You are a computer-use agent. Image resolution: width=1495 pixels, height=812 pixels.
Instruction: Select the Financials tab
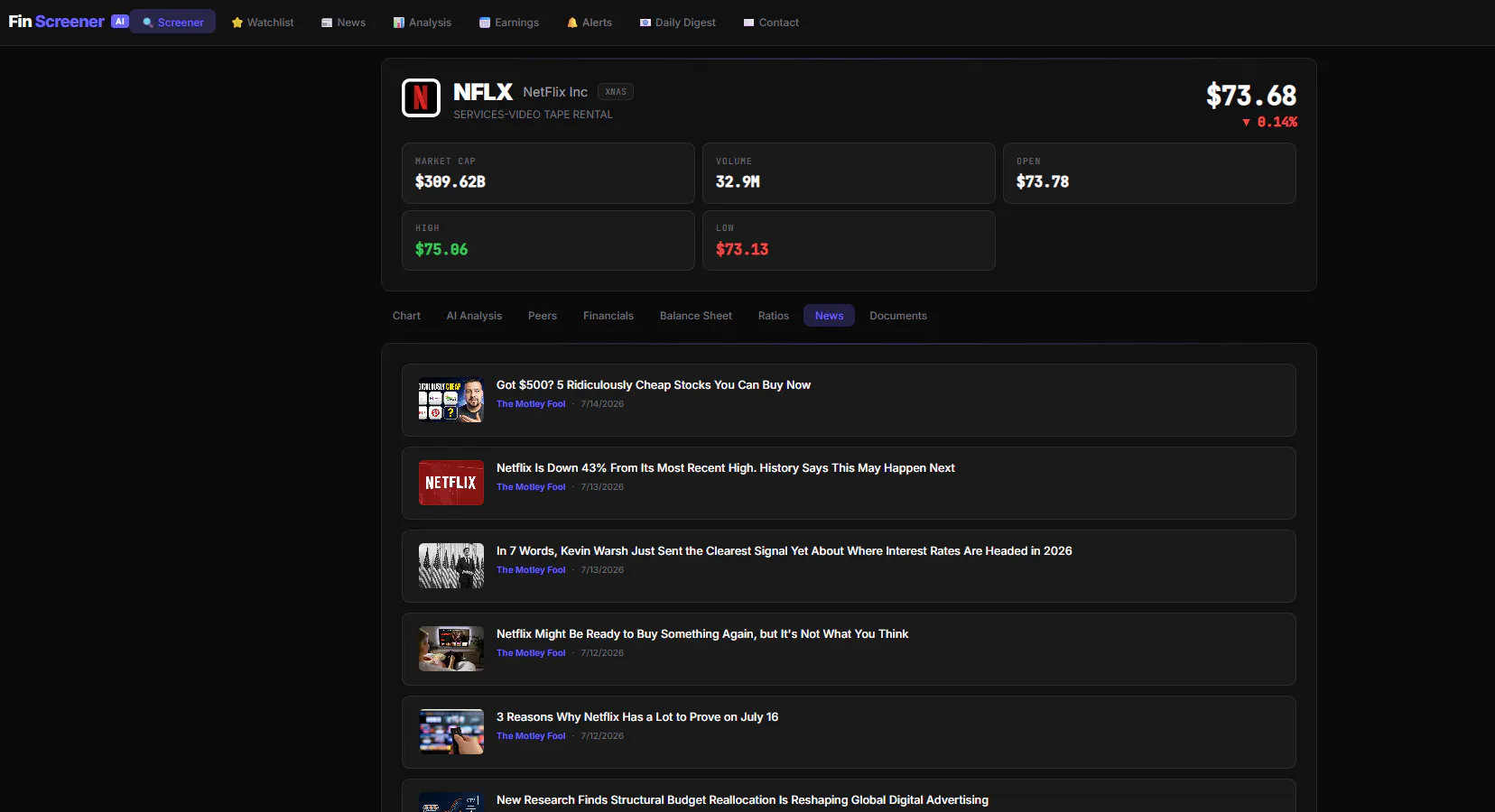coord(608,316)
